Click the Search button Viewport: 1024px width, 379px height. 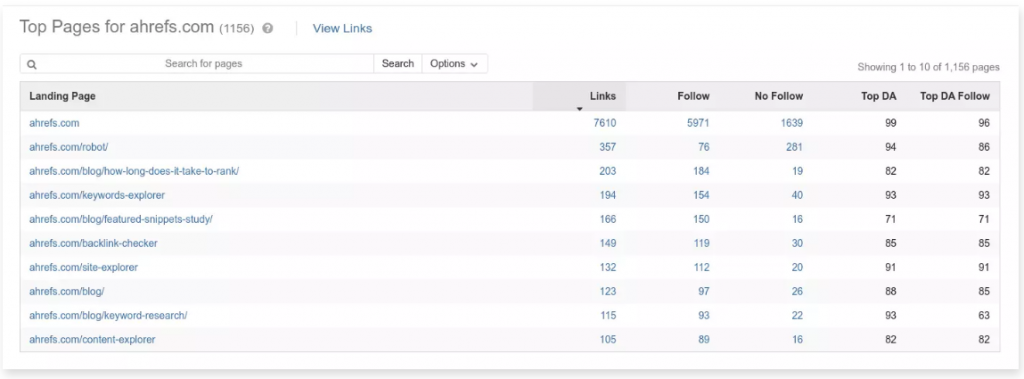398,63
